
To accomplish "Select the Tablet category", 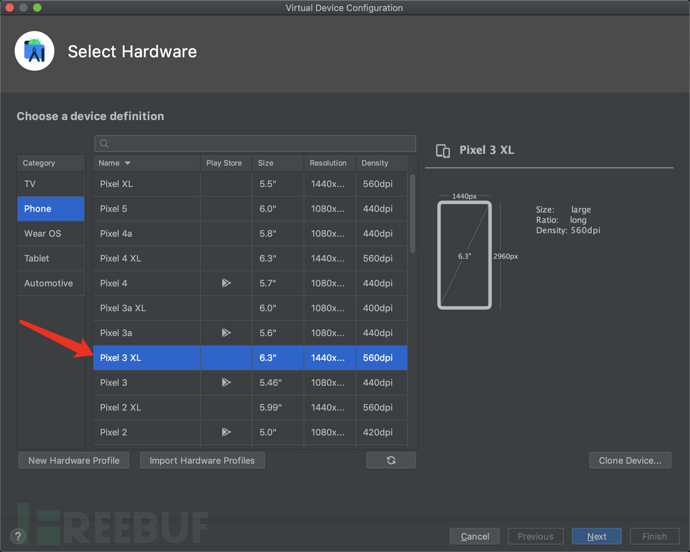I will [x=51, y=258].
